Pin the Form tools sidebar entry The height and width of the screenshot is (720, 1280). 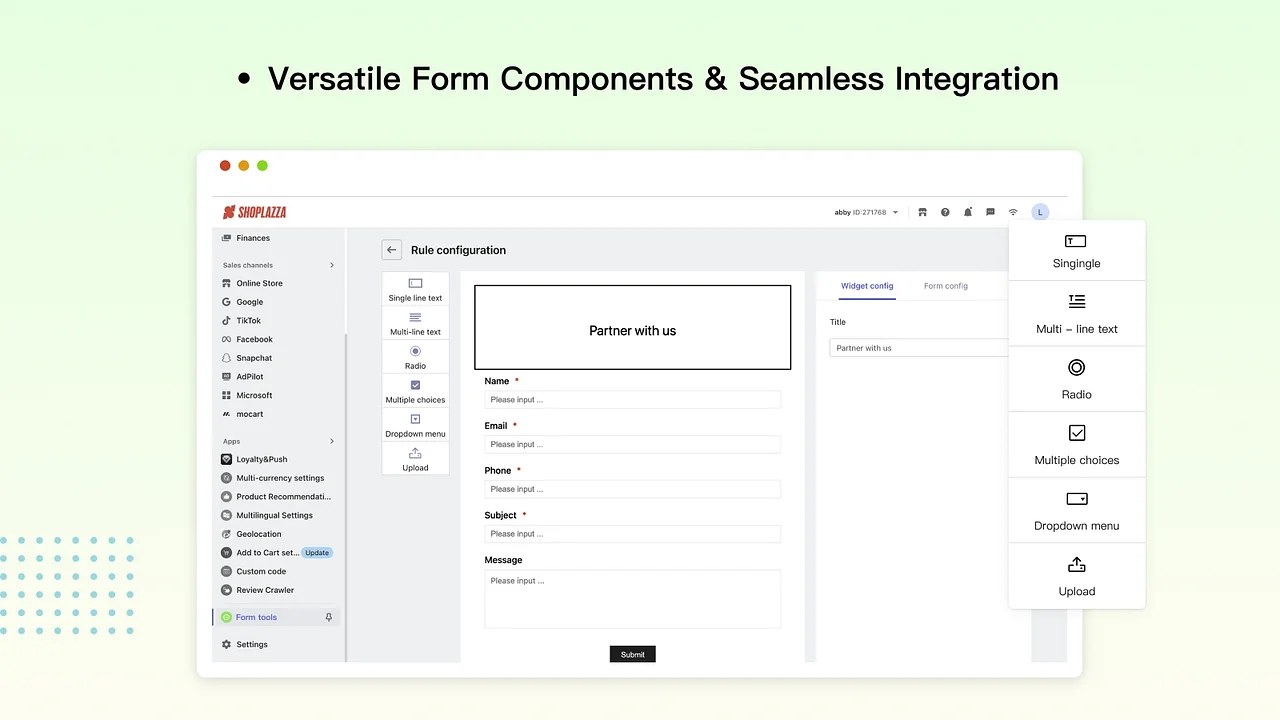[x=329, y=617]
